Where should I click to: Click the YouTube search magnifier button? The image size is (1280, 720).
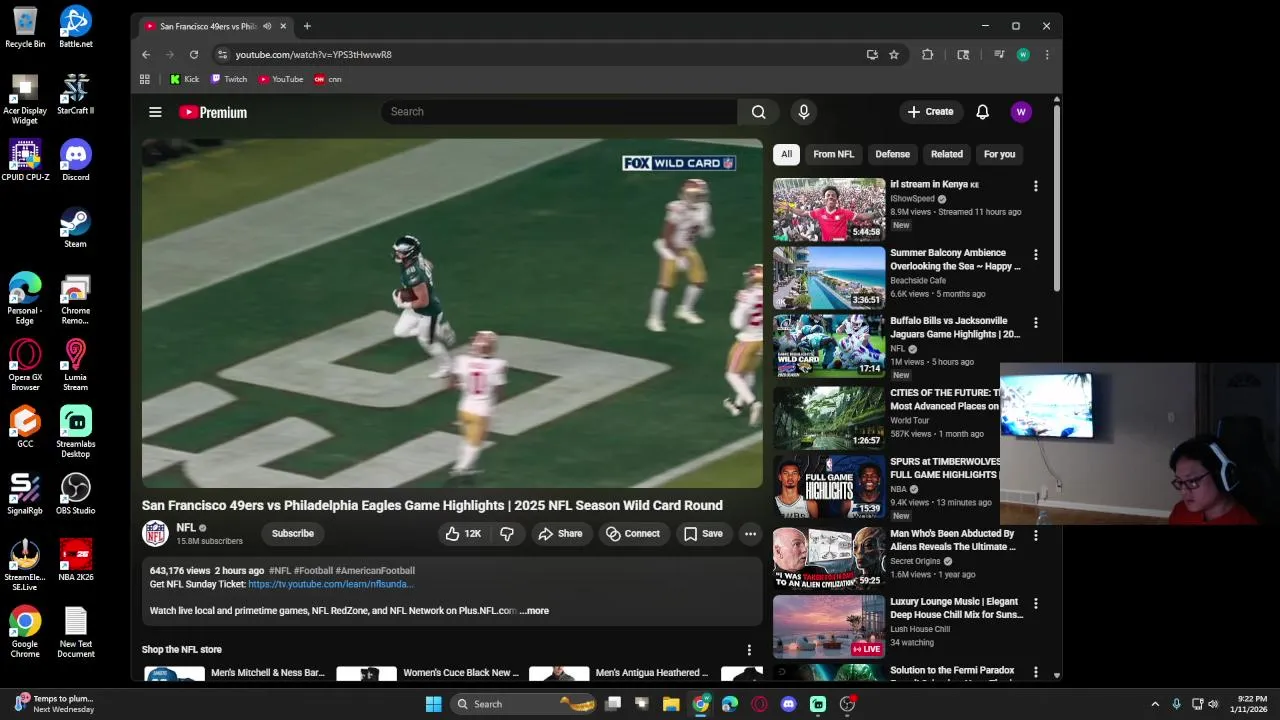[759, 112]
